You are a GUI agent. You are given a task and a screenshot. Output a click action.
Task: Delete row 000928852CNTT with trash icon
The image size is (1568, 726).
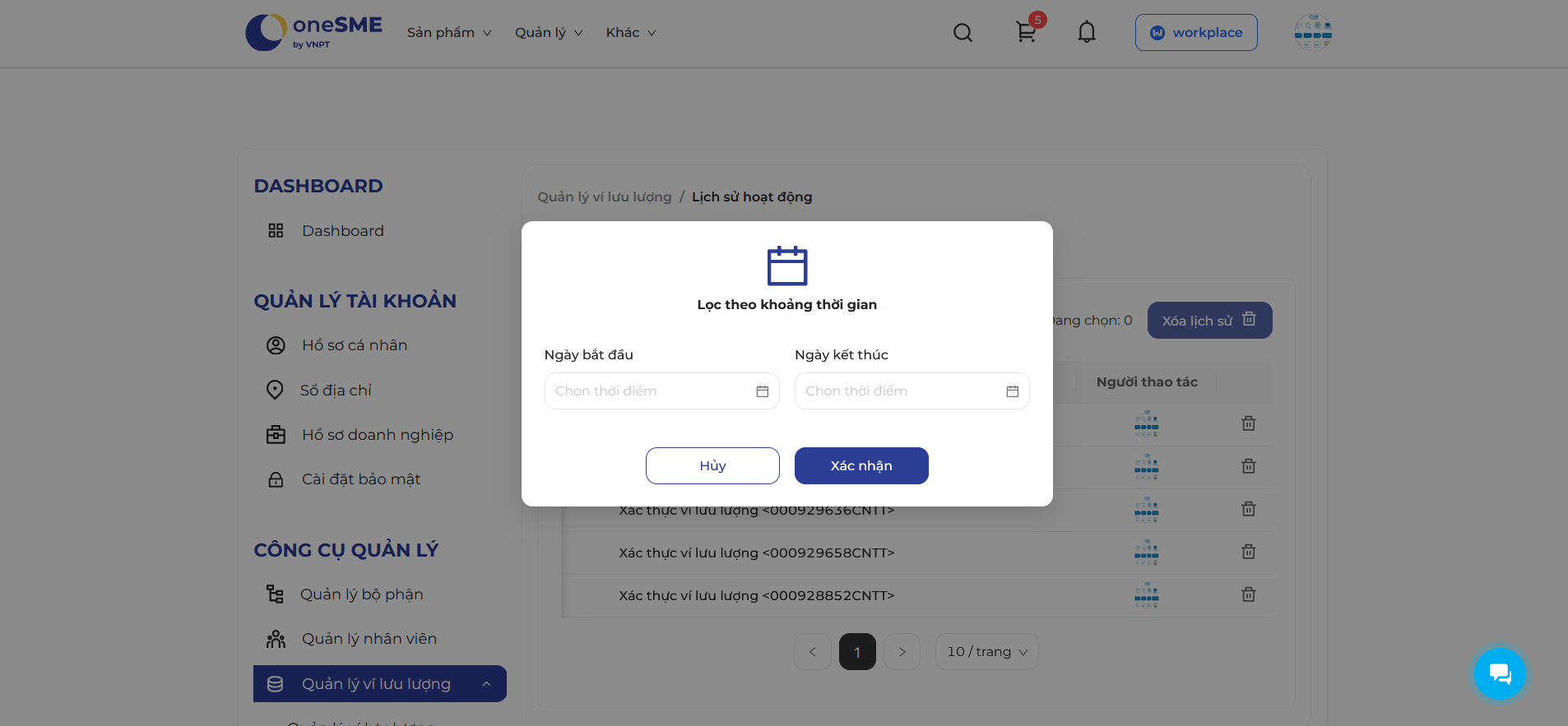(1249, 594)
